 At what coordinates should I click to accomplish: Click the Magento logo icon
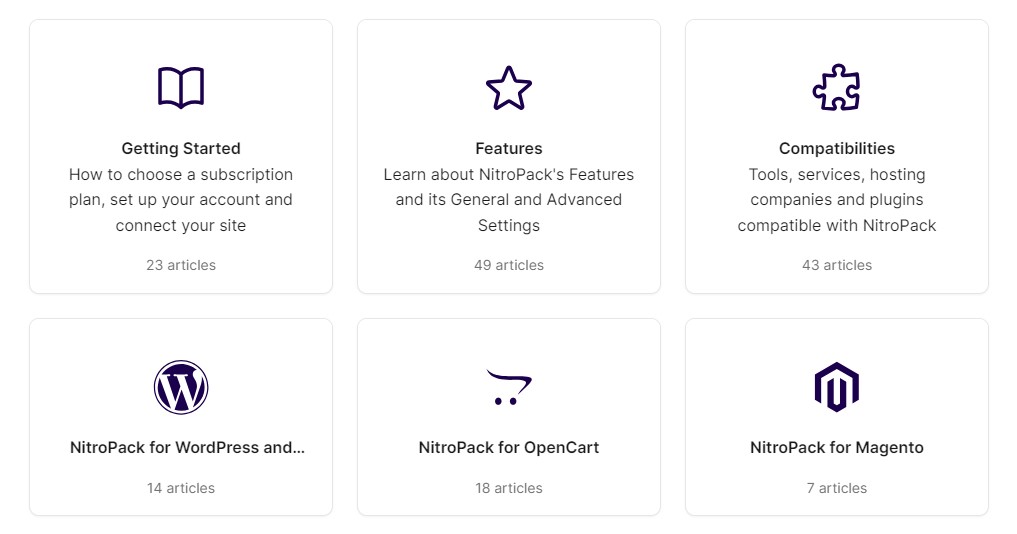pyautogui.click(x=837, y=387)
